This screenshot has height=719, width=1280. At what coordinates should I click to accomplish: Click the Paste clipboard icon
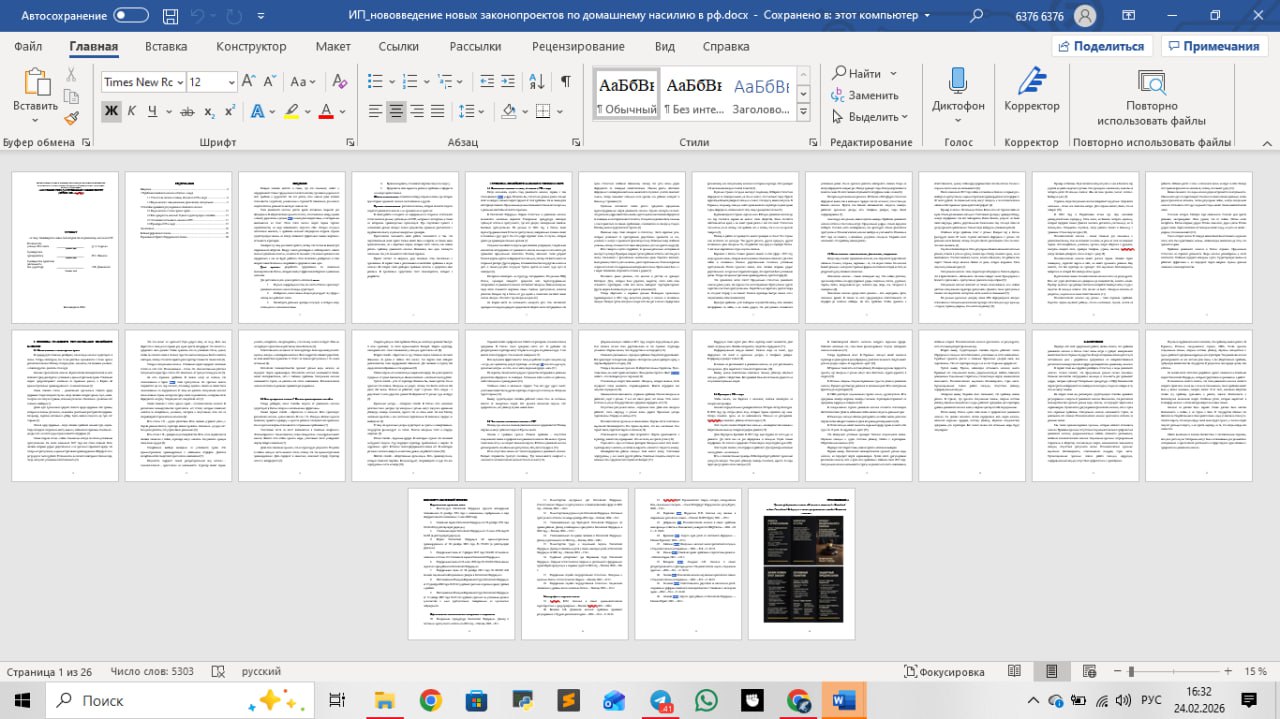36,81
